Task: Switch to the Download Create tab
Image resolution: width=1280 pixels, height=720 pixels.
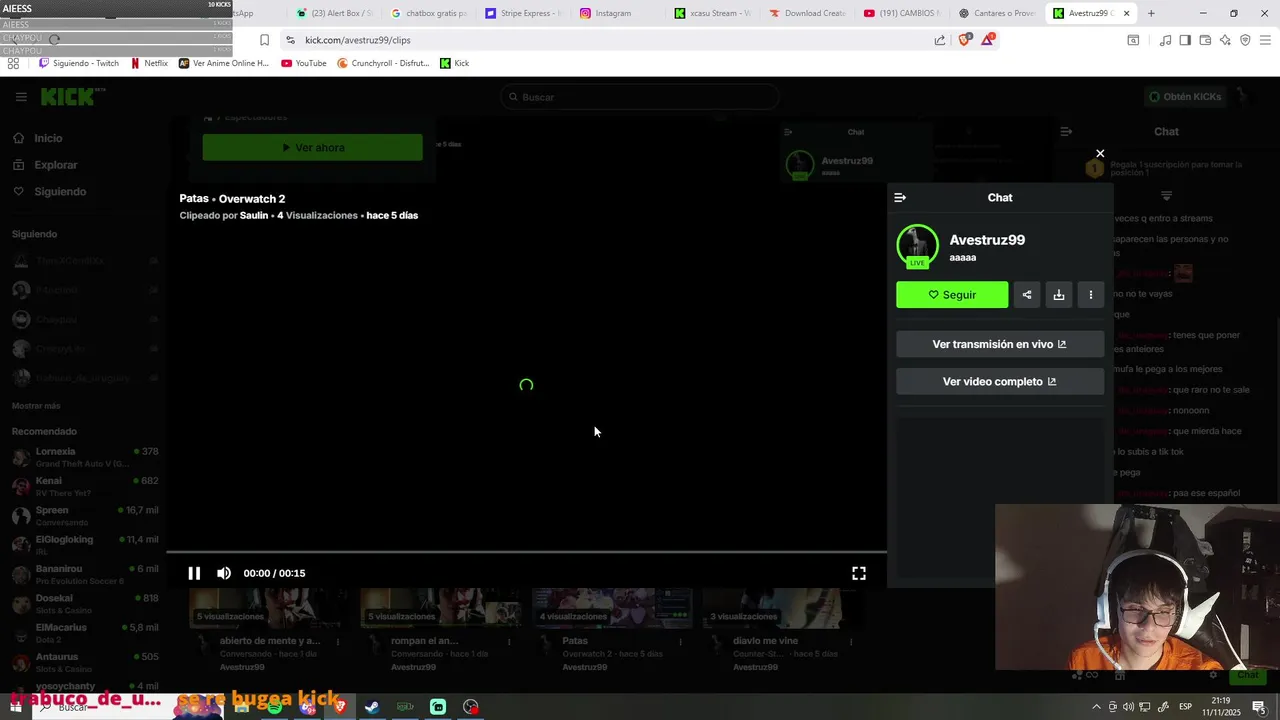Action: click(x=807, y=13)
